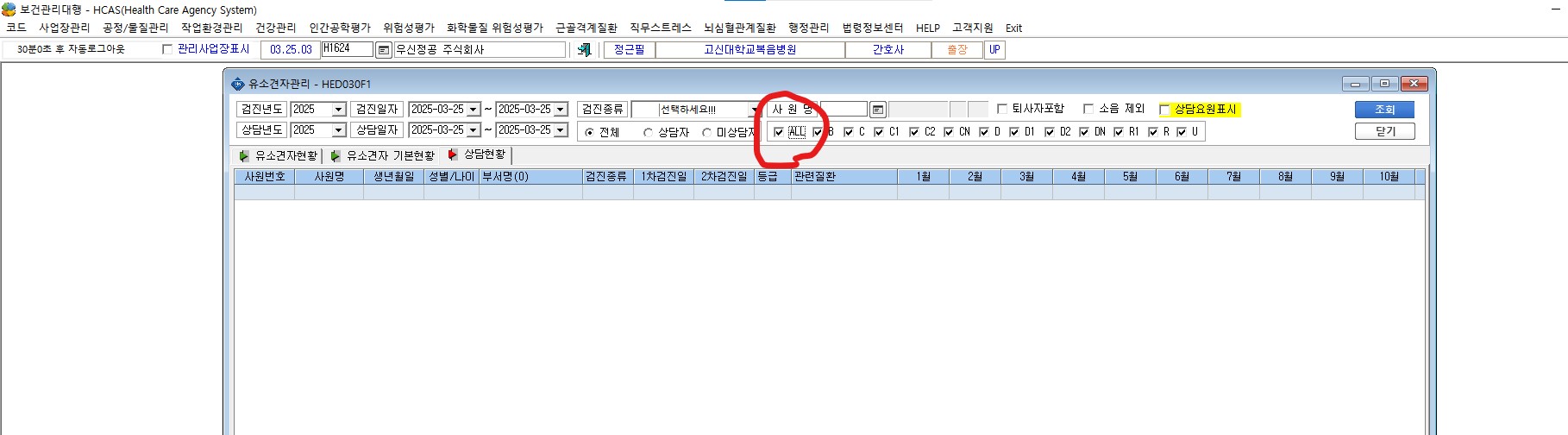Click the HCAS app icon in title bar
This screenshot has height=435, width=1568.
[9, 9]
